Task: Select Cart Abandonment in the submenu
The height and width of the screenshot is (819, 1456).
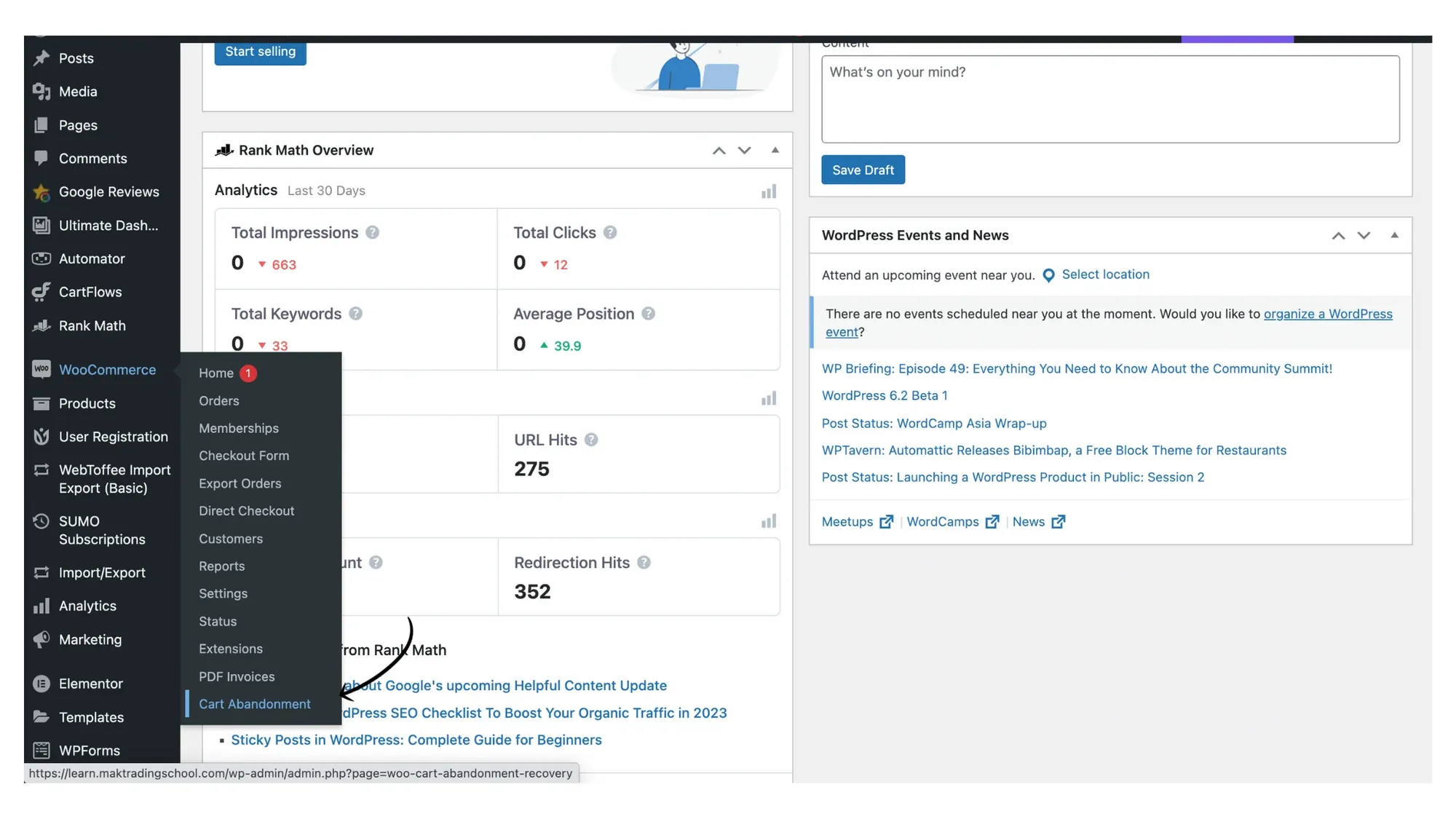Action: (x=255, y=703)
